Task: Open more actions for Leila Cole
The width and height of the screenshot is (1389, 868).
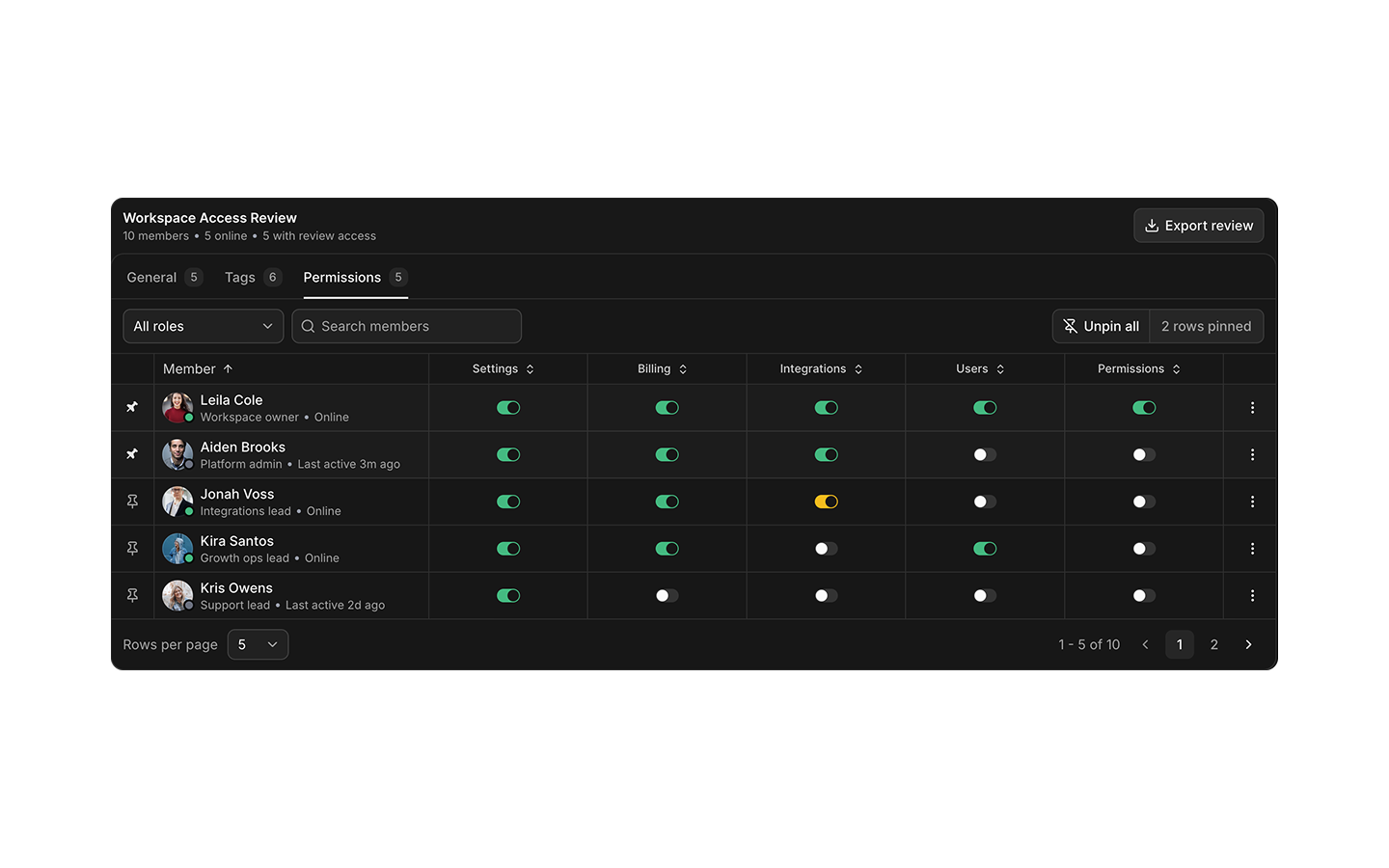Action: click(x=1252, y=408)
